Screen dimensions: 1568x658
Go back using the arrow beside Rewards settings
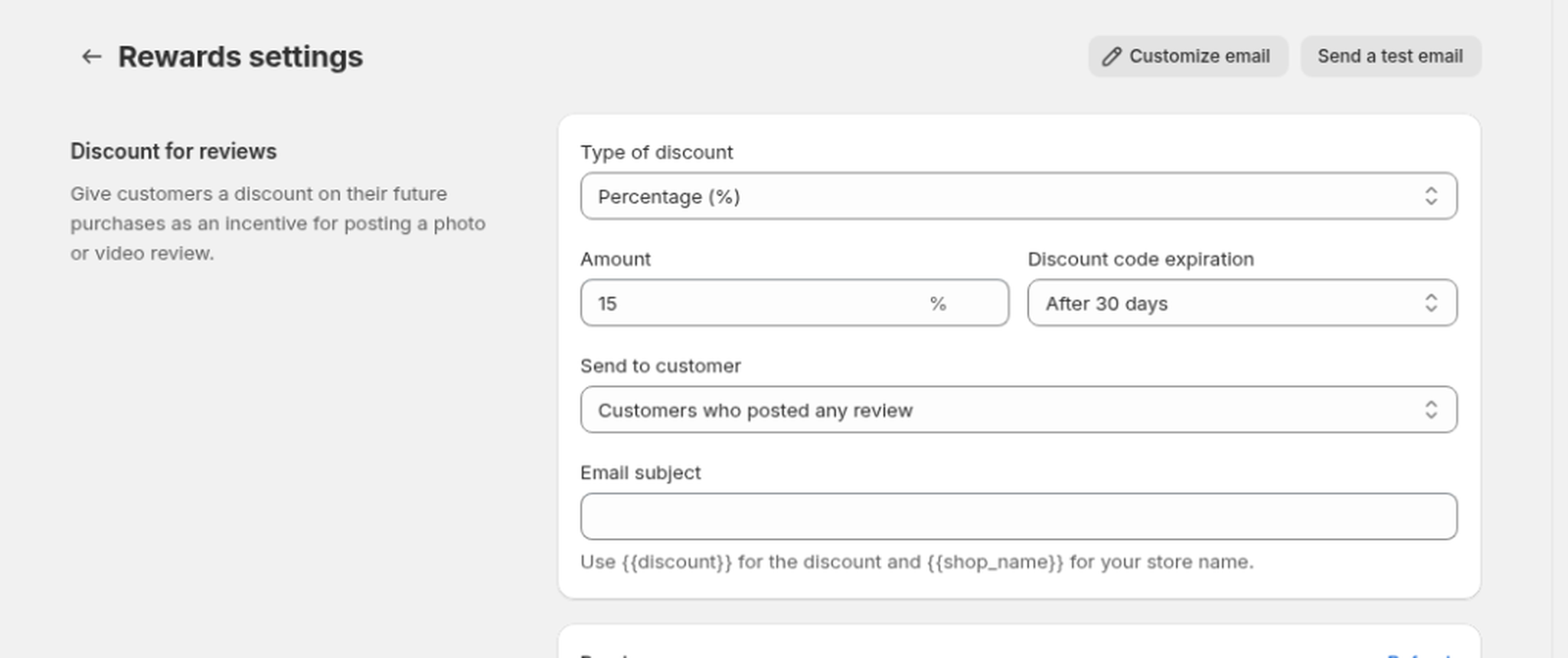[x=92, y=57]
